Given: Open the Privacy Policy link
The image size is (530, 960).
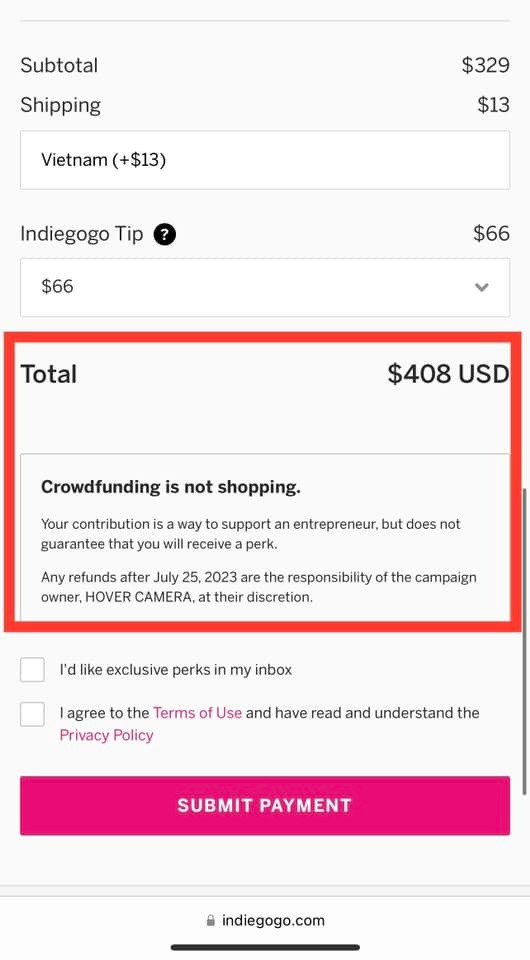Looking at the screenshot, I should (106, 735).
